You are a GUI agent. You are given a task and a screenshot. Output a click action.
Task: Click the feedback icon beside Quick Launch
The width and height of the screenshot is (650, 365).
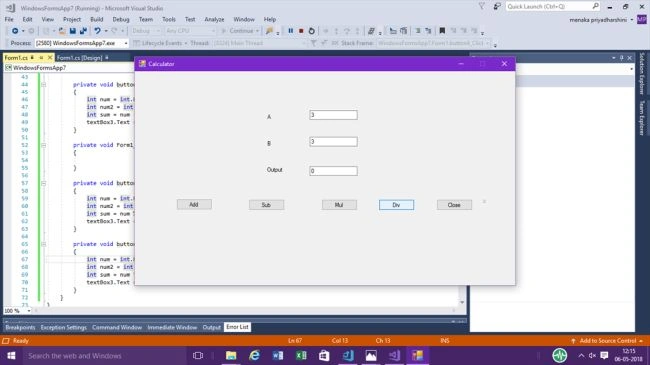click(x=497, y=6)
